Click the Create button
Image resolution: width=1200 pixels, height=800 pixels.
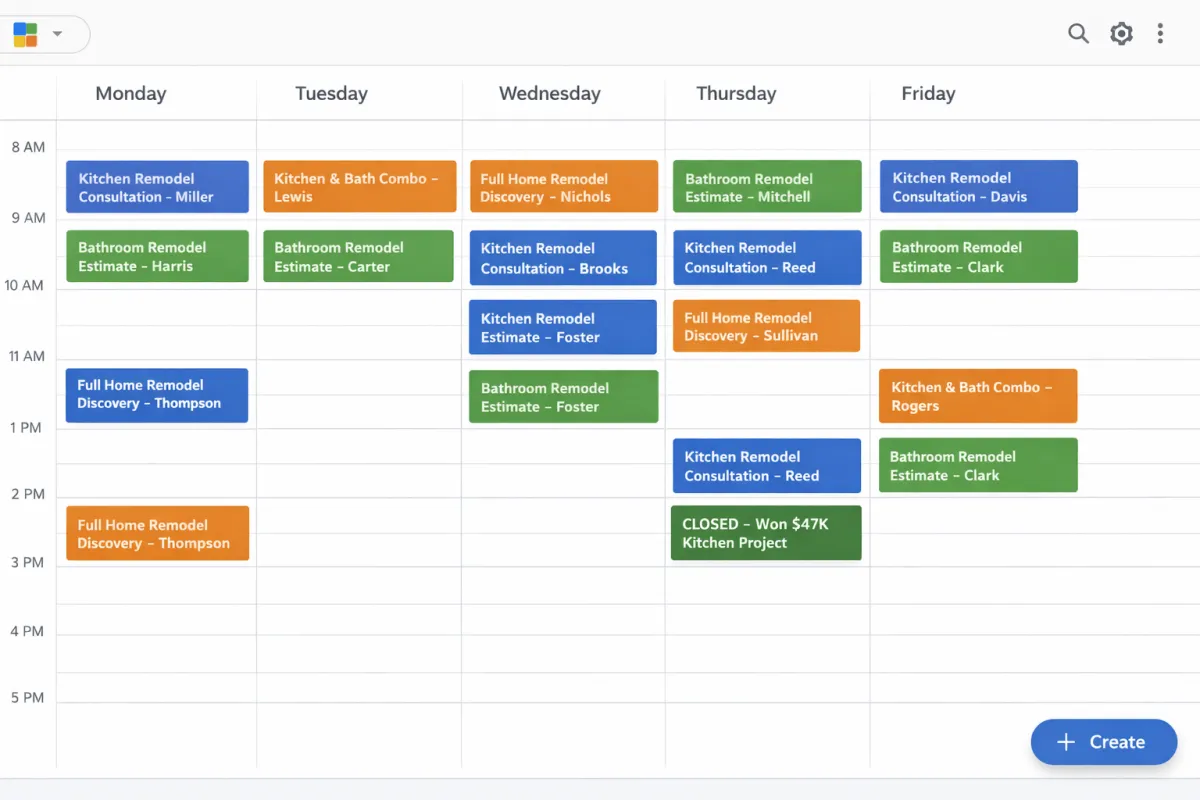pos(1104,742)
